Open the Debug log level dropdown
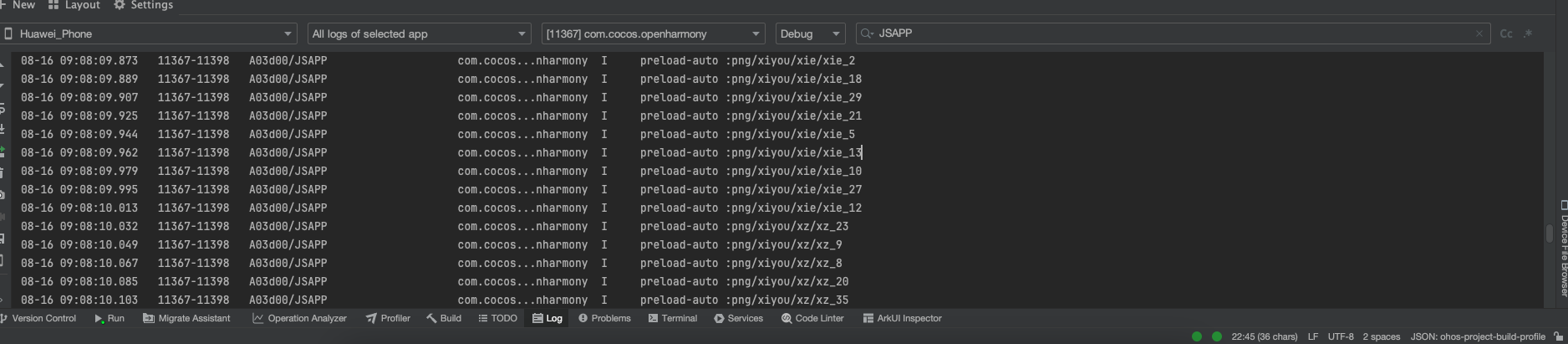Image resolution: width=1568 pixels, height=344 pixels. pyautogui.click(x=810, y=33)
